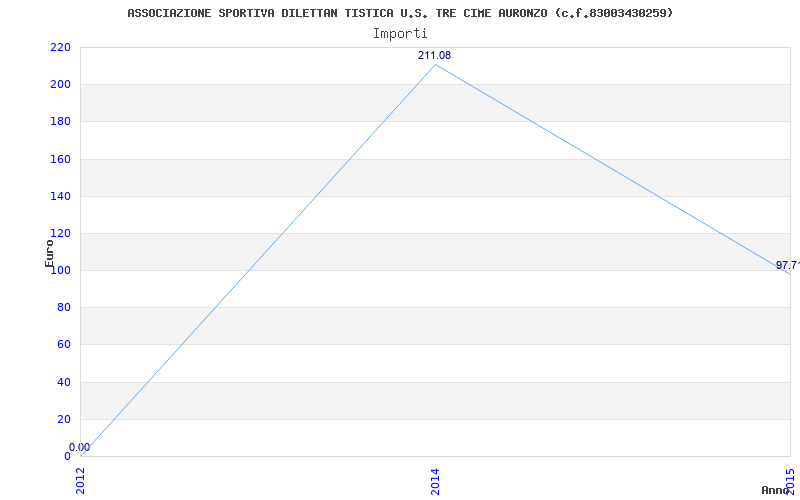This screenshot has height=500, width=800.
Task: Click the 'Importi' chart subtitle
Action: click(400, 34)
